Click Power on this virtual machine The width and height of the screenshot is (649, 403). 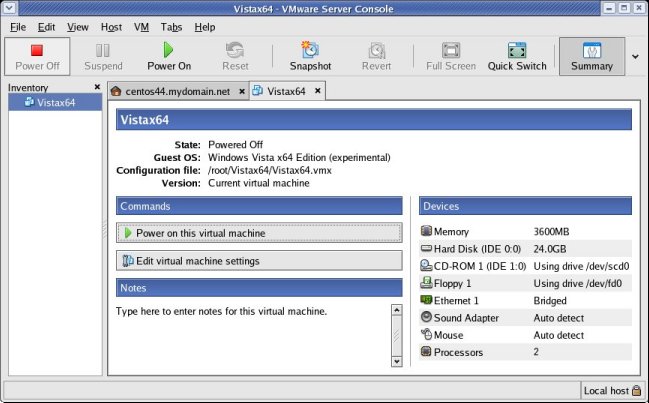[259, 233]
